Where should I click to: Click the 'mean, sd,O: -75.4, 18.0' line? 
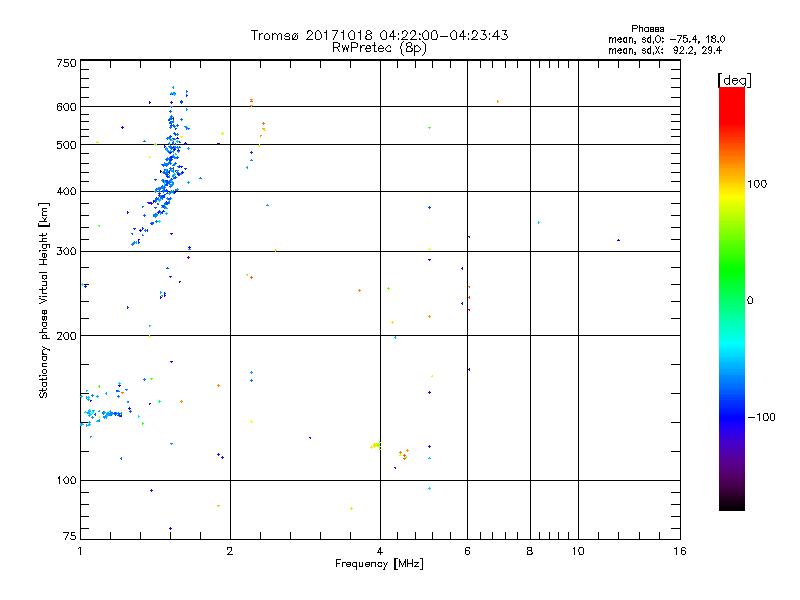tap(666, 39)
